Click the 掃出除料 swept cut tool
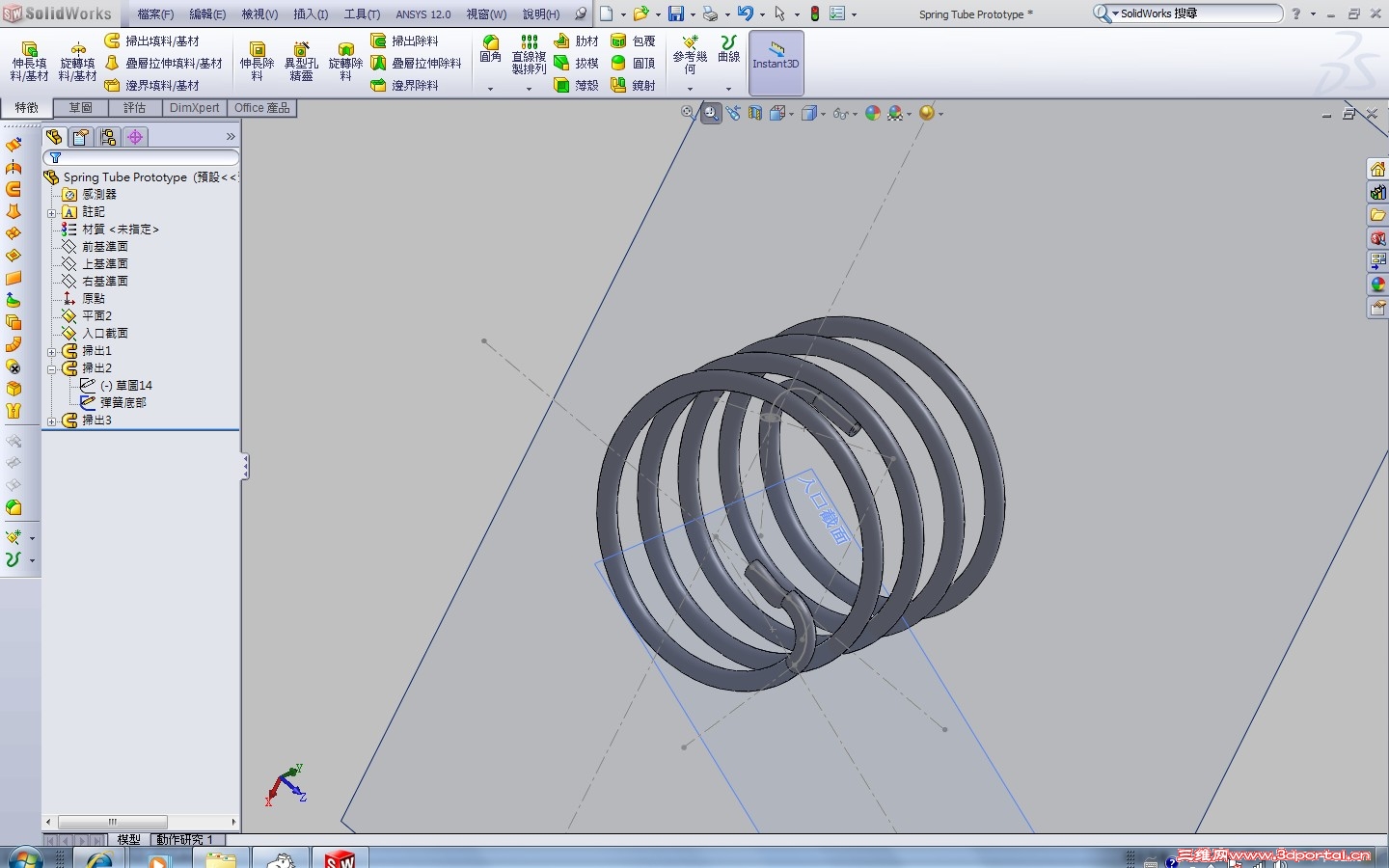Screen dimensions: 1389x868 click(x=405, y=41)
